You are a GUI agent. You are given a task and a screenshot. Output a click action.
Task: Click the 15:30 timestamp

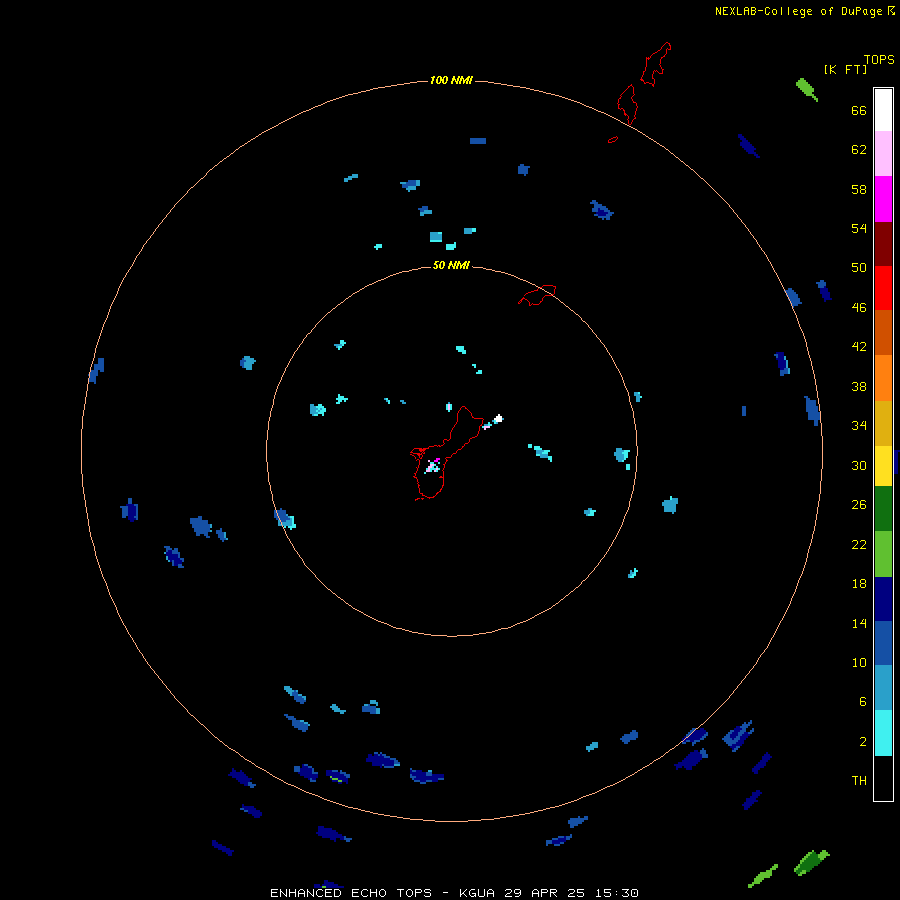coord(617,893)
